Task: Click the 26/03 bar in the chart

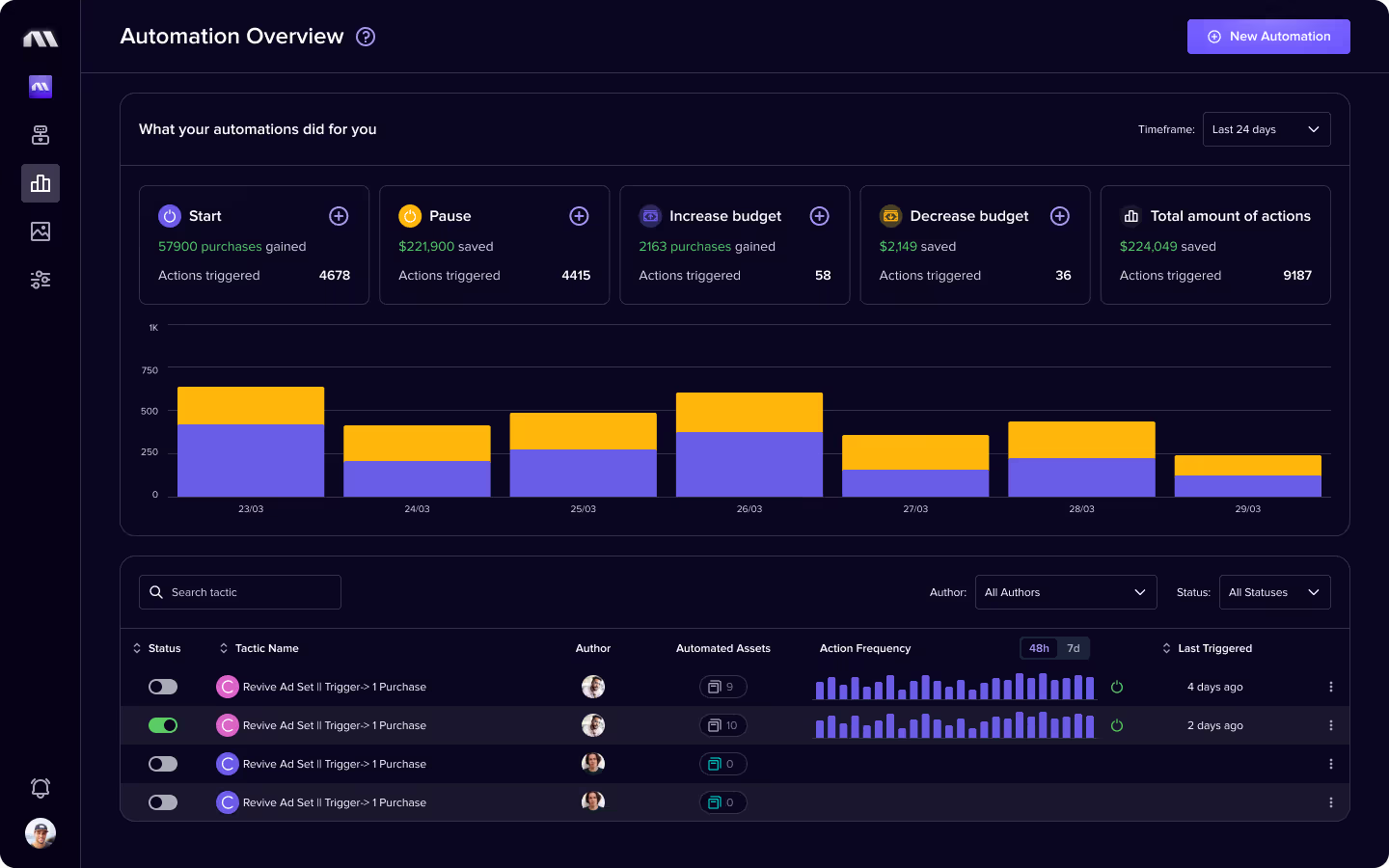Action: [749, 445]
